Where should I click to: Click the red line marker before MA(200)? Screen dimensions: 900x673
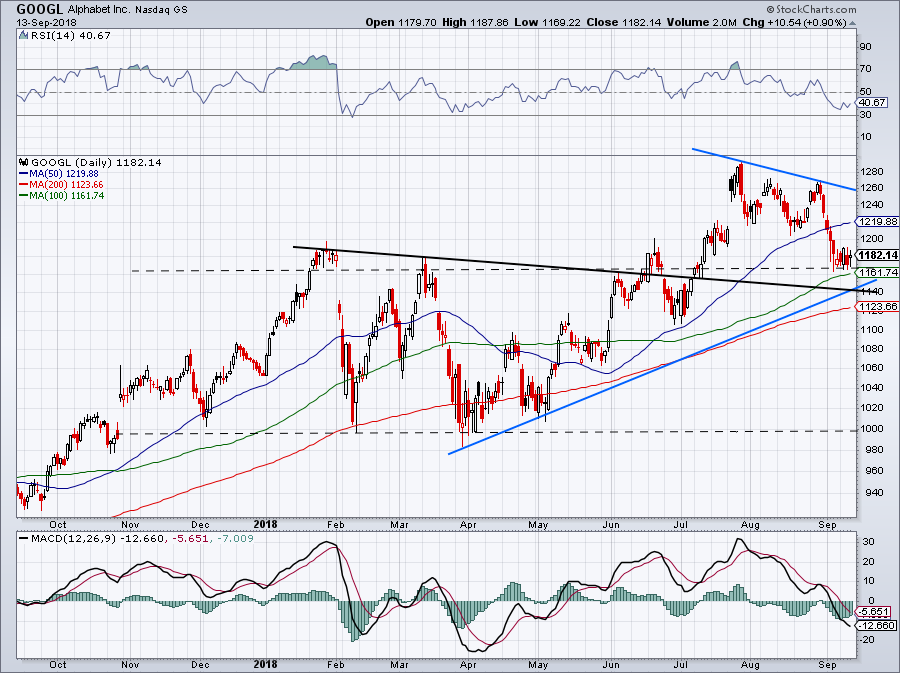[23, 185]
